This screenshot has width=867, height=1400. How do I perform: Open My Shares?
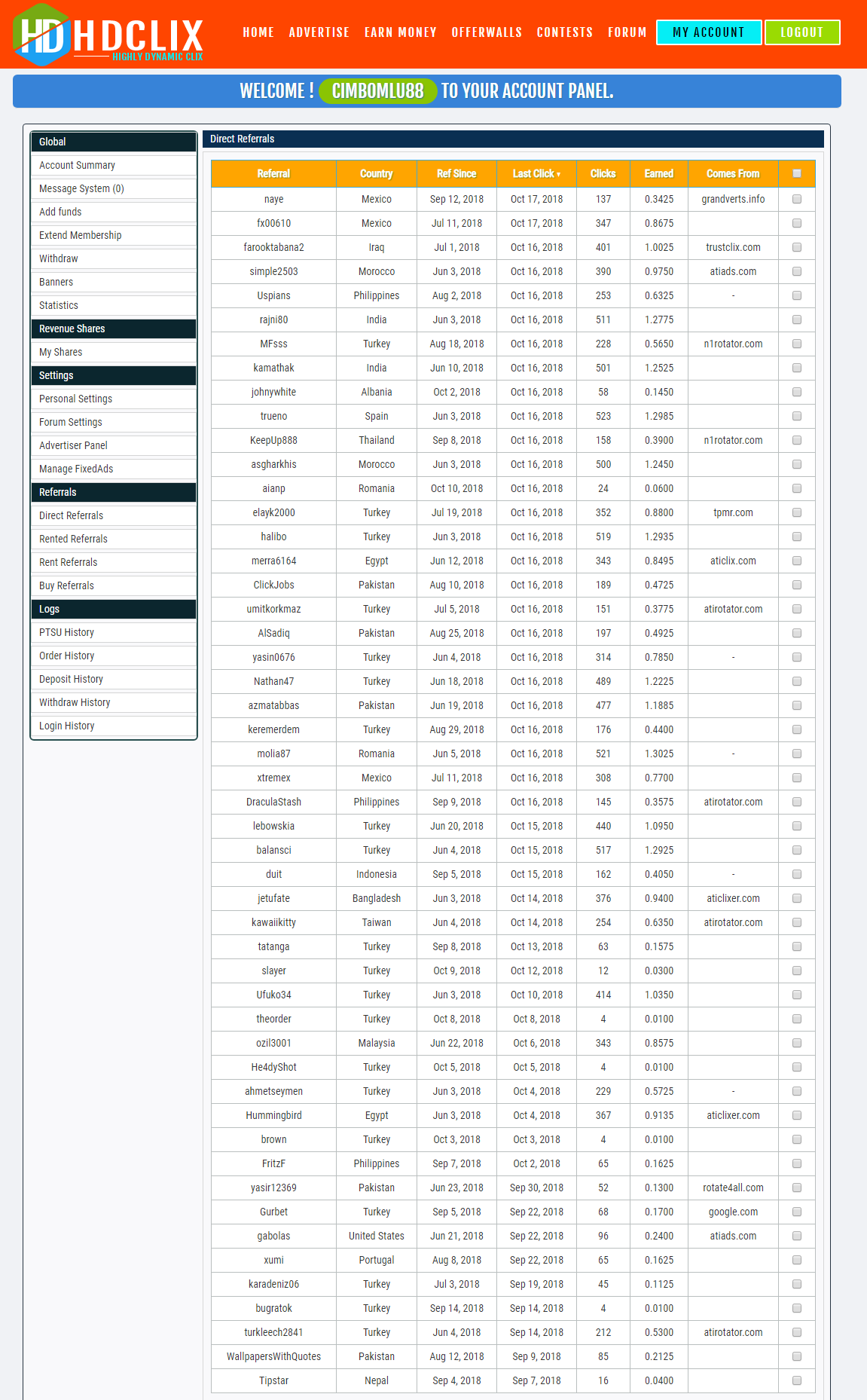click(114, 352)
